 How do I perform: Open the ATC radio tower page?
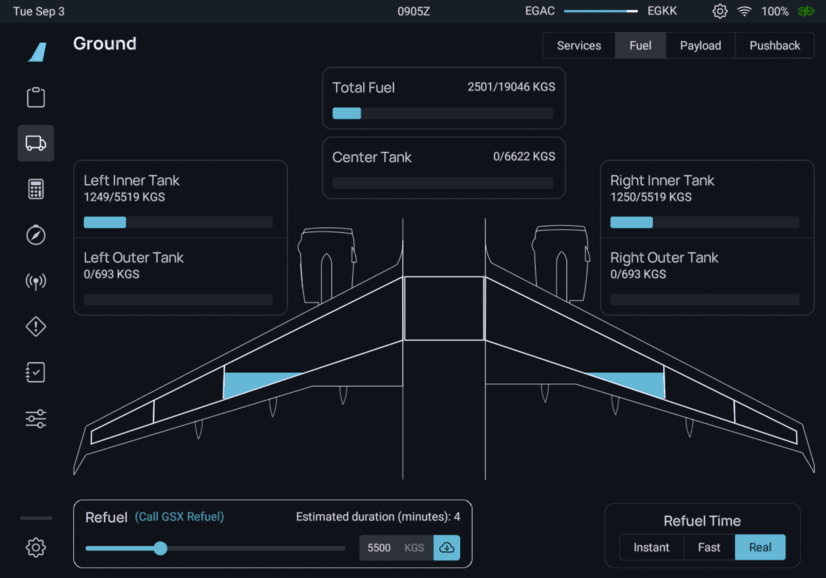pos(36,281)
